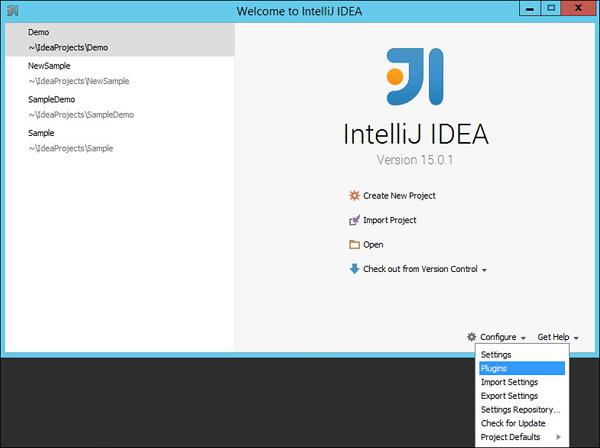Expand the Project Defaults submenu arrow
This screenshot has width=600, height=448.
point(559,437)
